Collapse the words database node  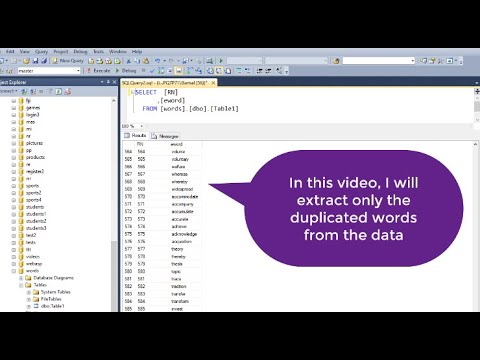click(x=14, y=271)
